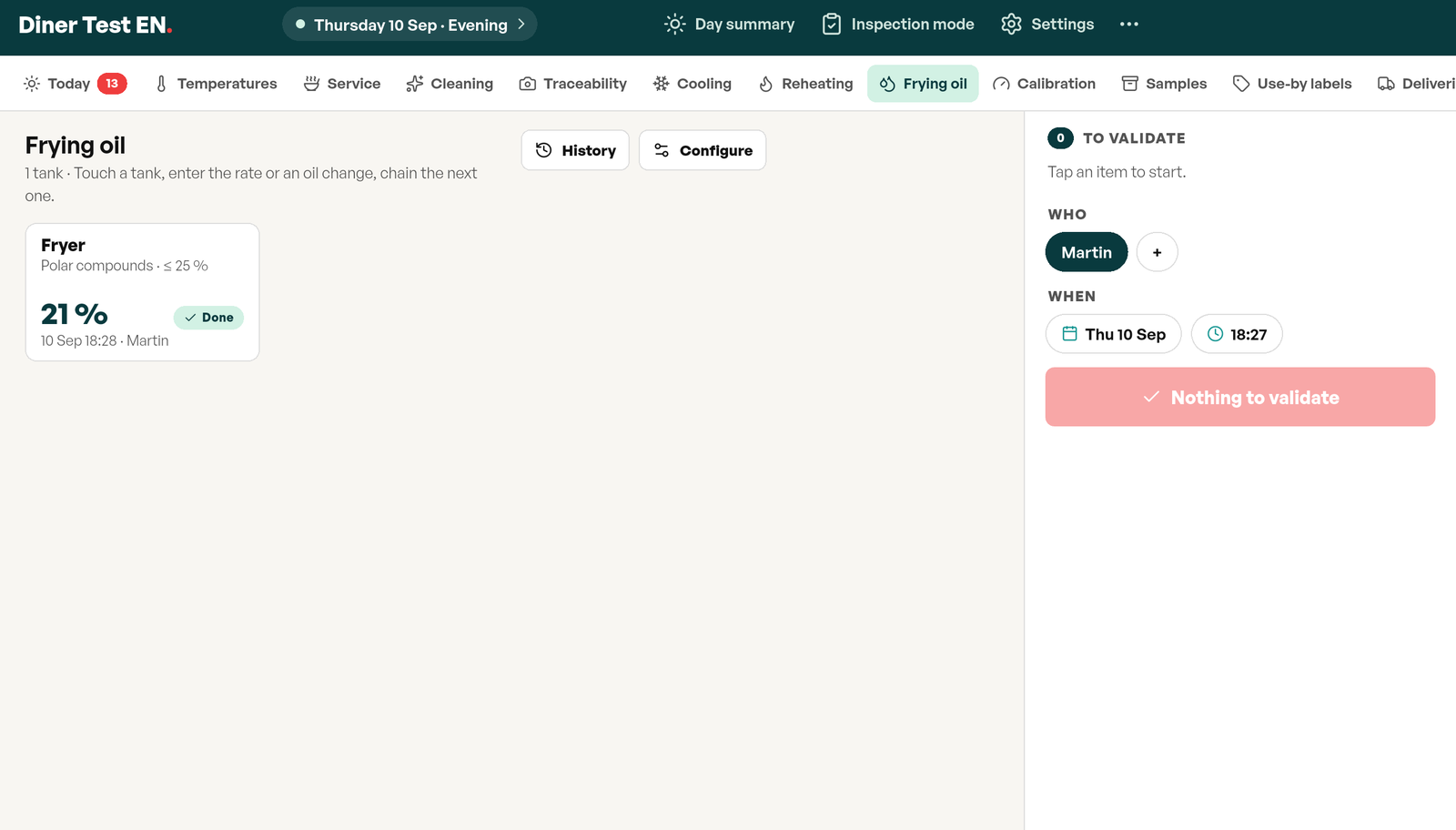Open the 18:27 time picker
The width and height of the screenshot is (1456, 830).
(1237, 334)
